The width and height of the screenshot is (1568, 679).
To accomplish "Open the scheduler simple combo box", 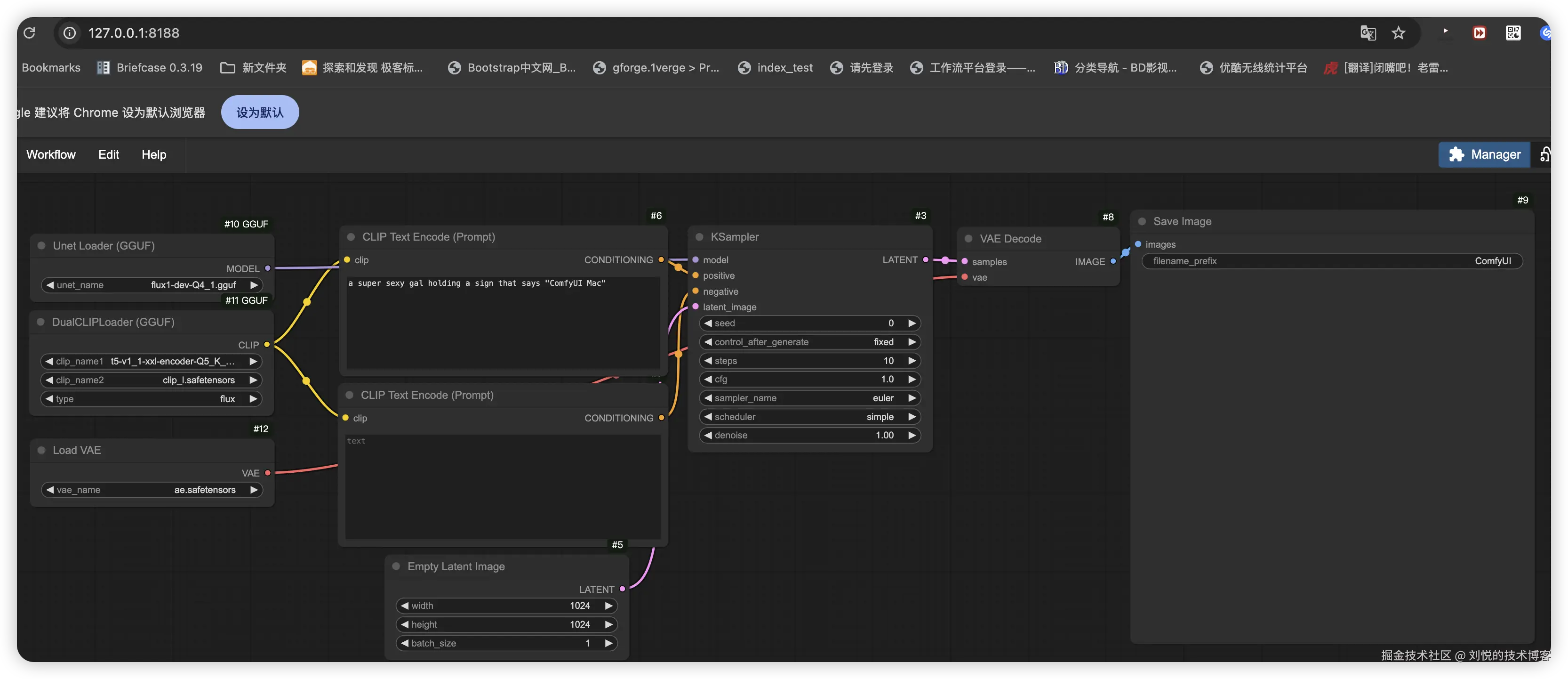I will point(809,417).
